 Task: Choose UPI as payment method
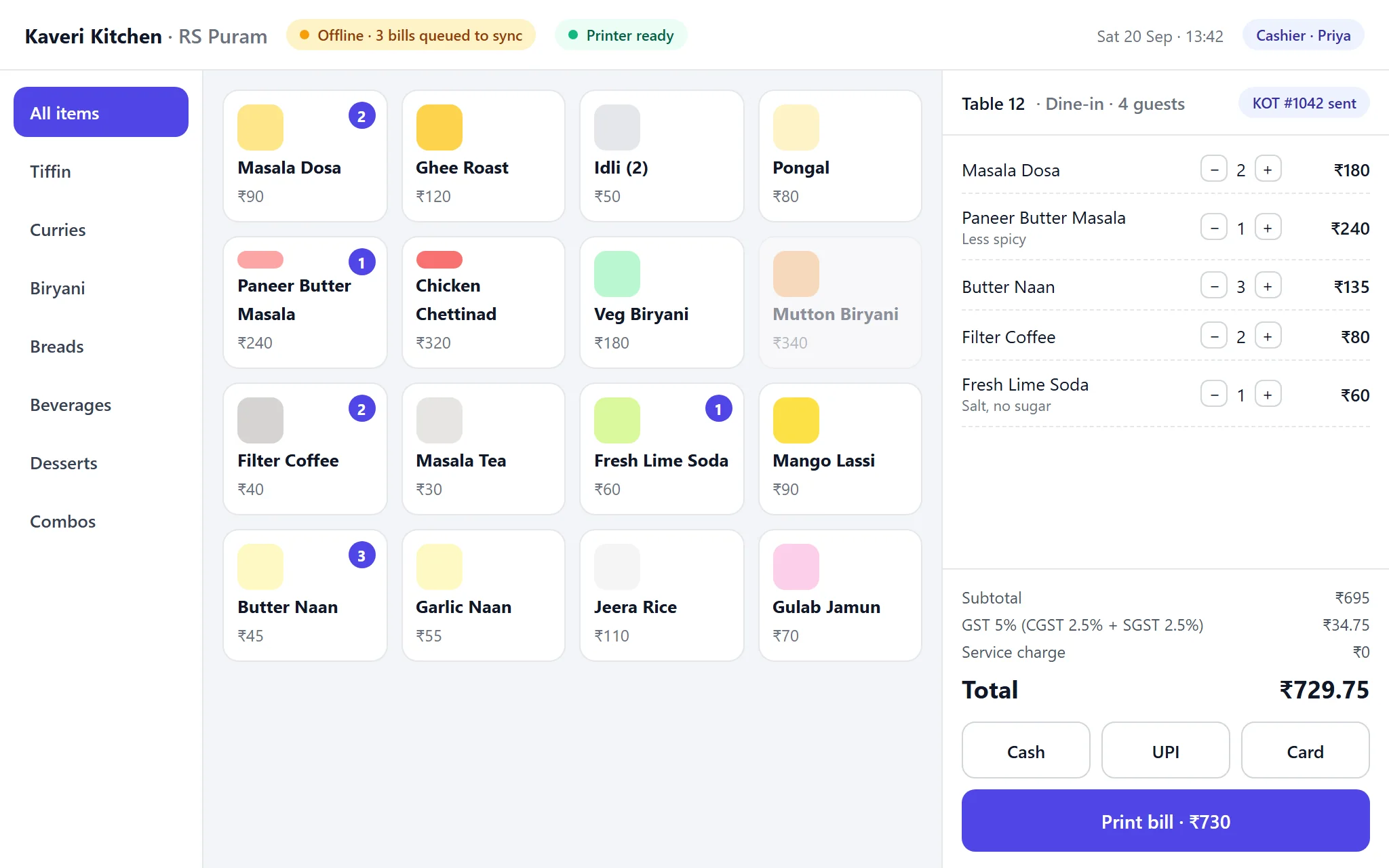[1165, 751]
